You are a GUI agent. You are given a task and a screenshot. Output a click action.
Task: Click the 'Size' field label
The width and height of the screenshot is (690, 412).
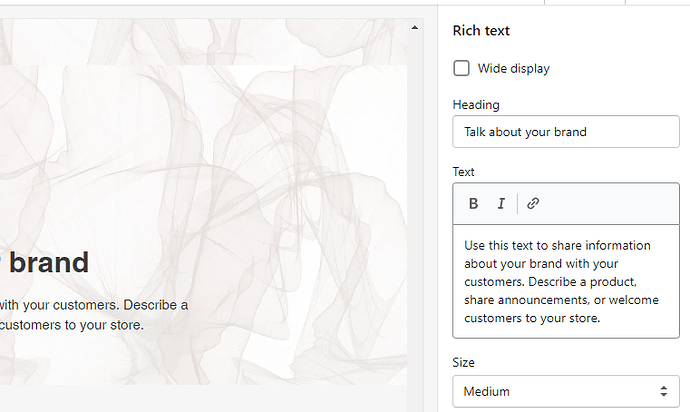463,362
